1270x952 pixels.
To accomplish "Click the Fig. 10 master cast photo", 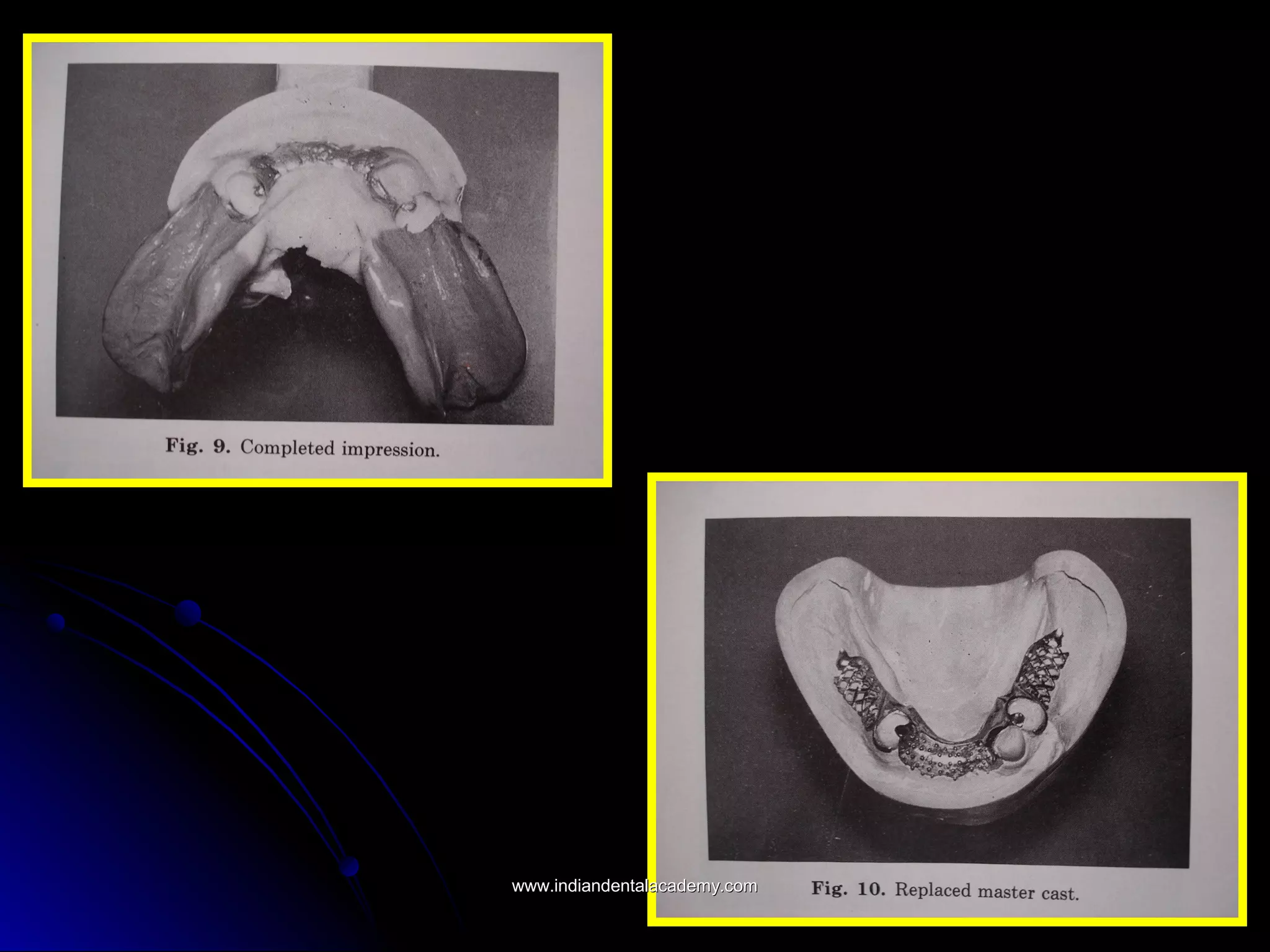I will [948, 692].
